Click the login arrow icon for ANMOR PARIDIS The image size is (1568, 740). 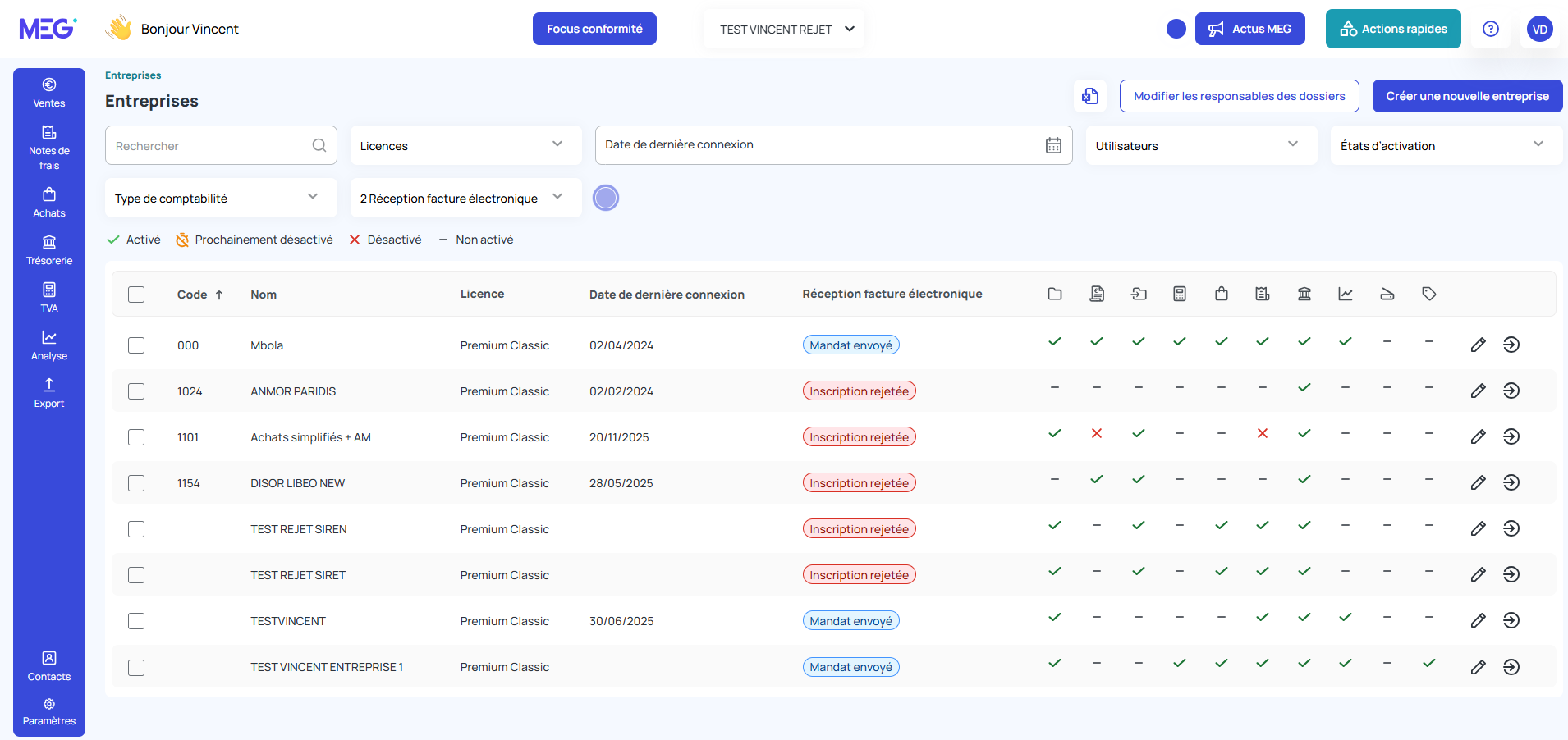coord(1511,391)
